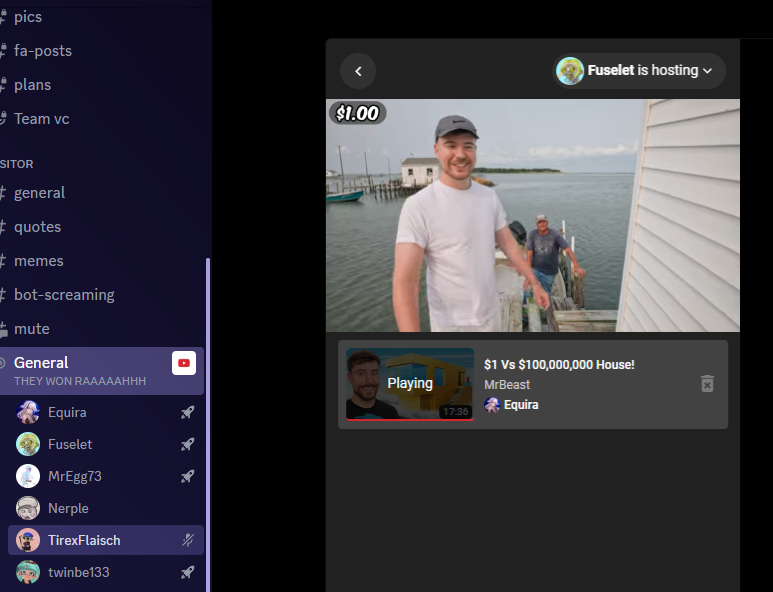Click the rocket activity icon next to MrEgg73
This screenshot has height=592, width=773.
(187, 477)
